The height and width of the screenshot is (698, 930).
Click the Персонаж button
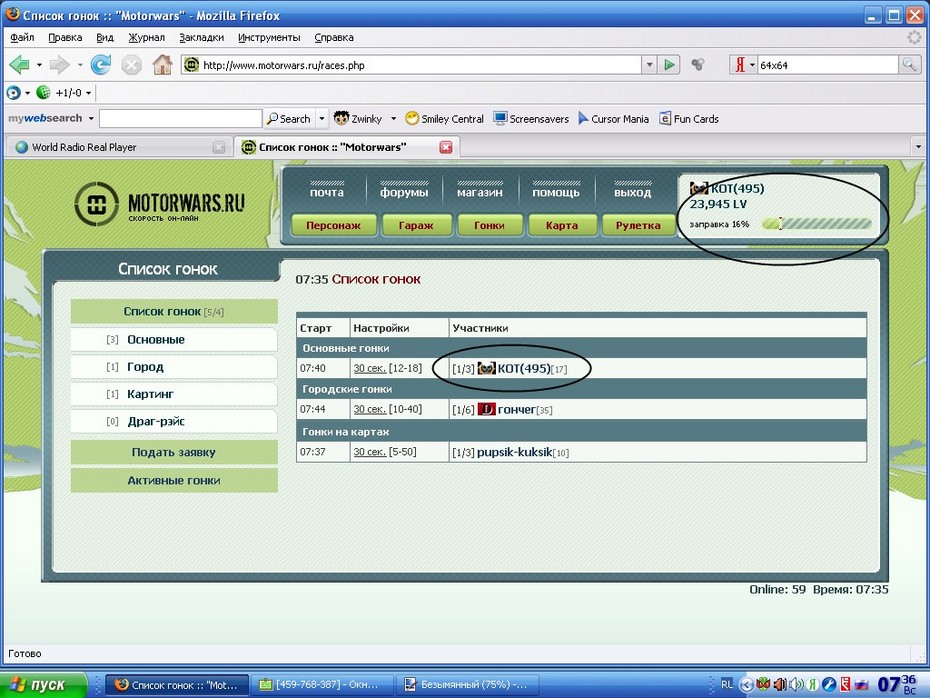tap(333, 225)
